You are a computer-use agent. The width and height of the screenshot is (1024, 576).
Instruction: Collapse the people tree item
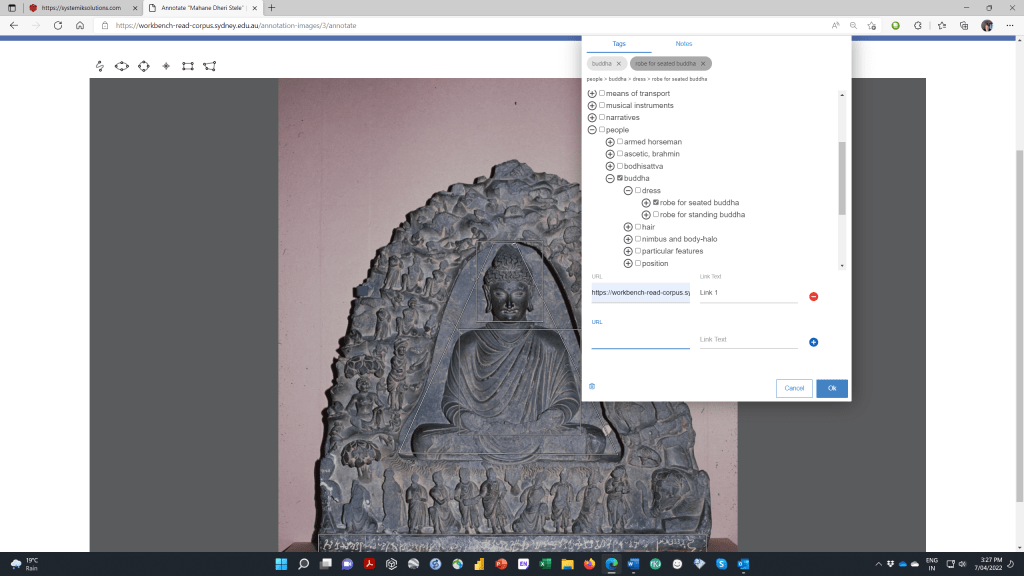(592, 129)
